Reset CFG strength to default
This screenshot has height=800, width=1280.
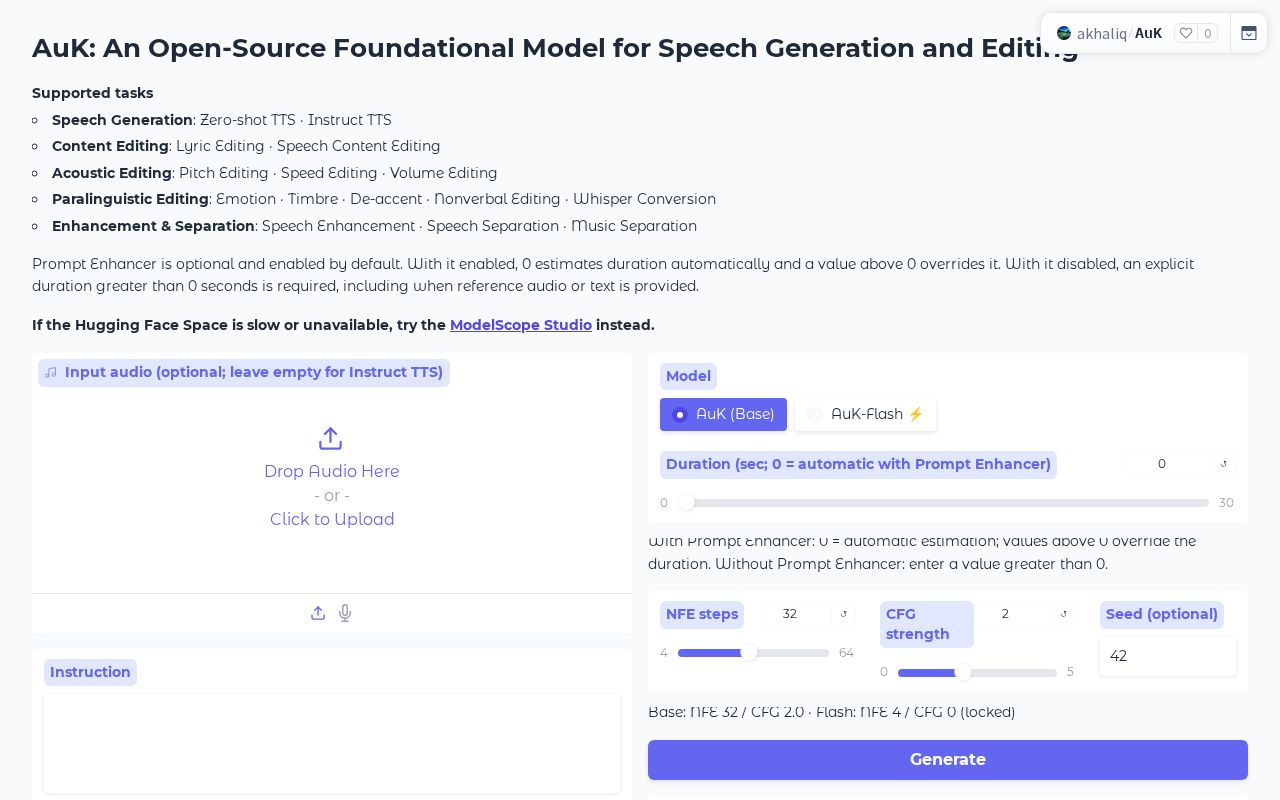(1063, 614)
